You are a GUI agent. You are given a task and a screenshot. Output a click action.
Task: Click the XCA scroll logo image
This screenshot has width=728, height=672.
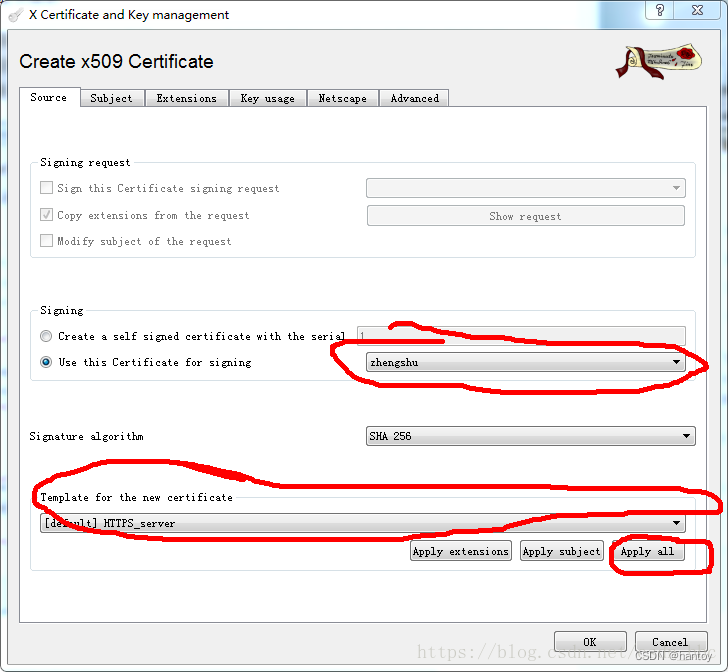(658, 62)
